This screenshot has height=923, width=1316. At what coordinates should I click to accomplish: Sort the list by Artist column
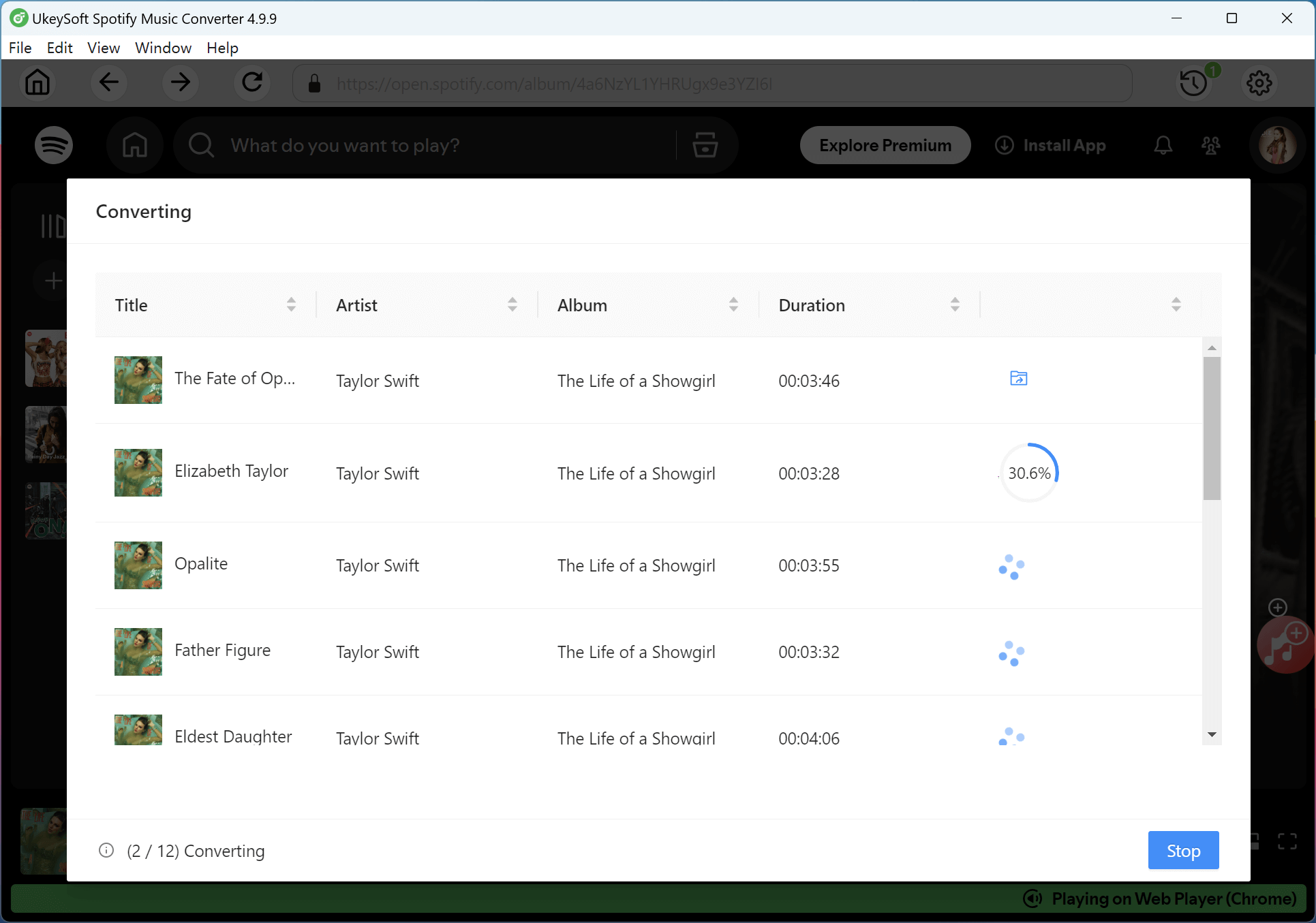click(512, 304)
